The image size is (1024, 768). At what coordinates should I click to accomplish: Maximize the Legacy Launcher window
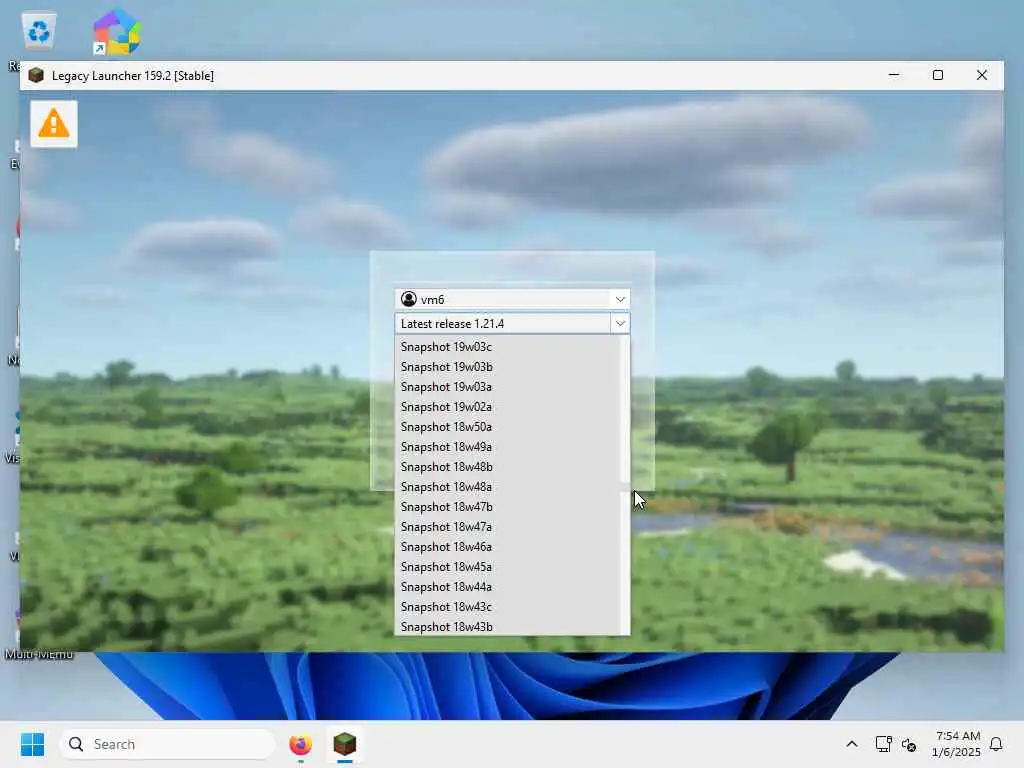[938, 75]
